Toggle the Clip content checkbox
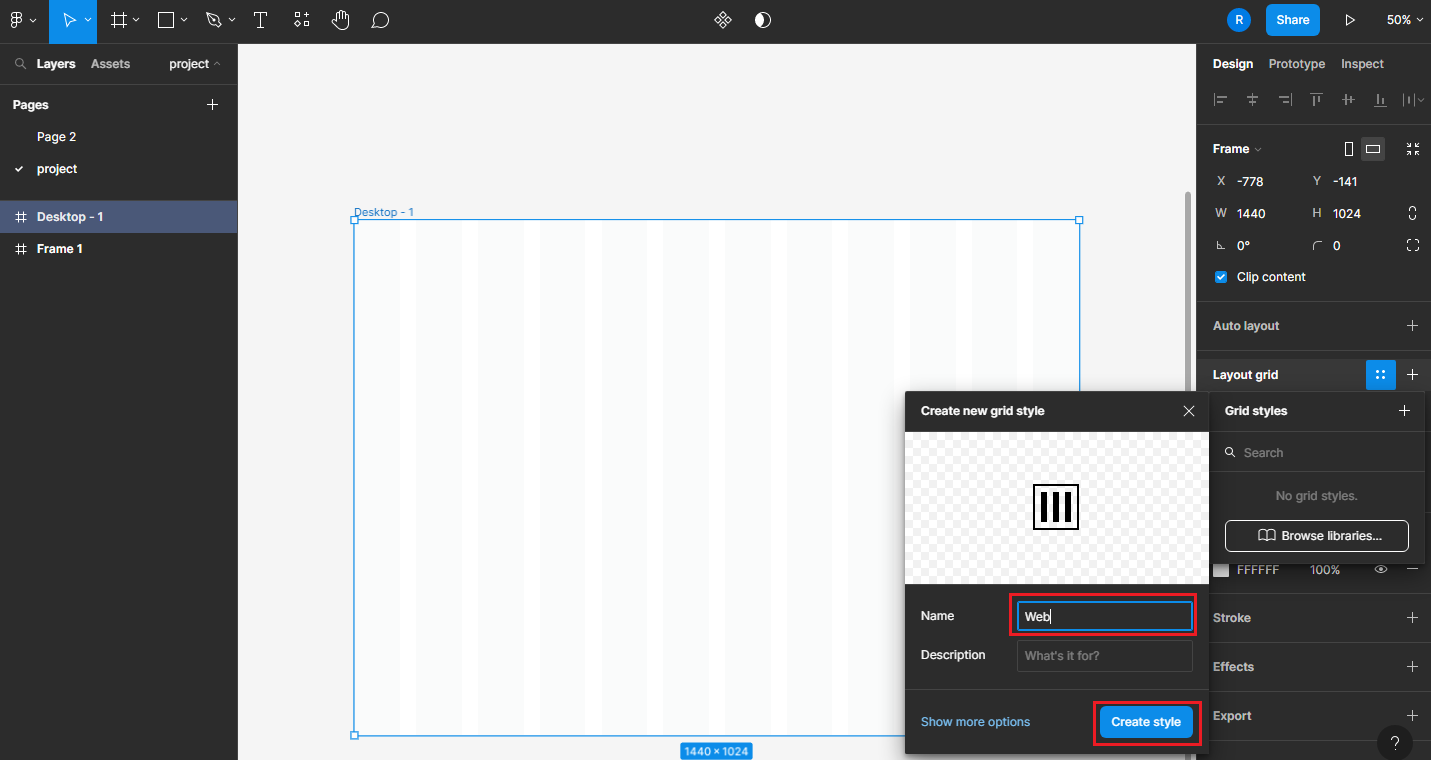 pos(1221,277)
